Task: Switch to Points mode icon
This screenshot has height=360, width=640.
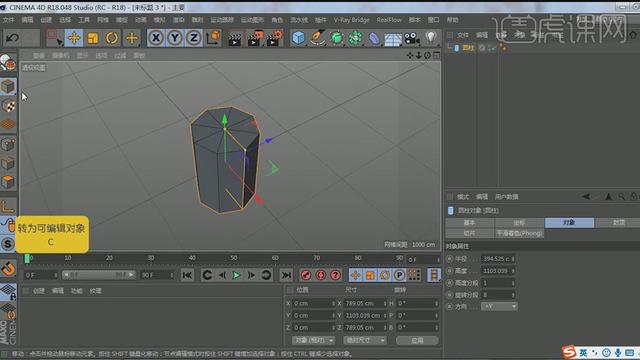Action: point(8,144)
